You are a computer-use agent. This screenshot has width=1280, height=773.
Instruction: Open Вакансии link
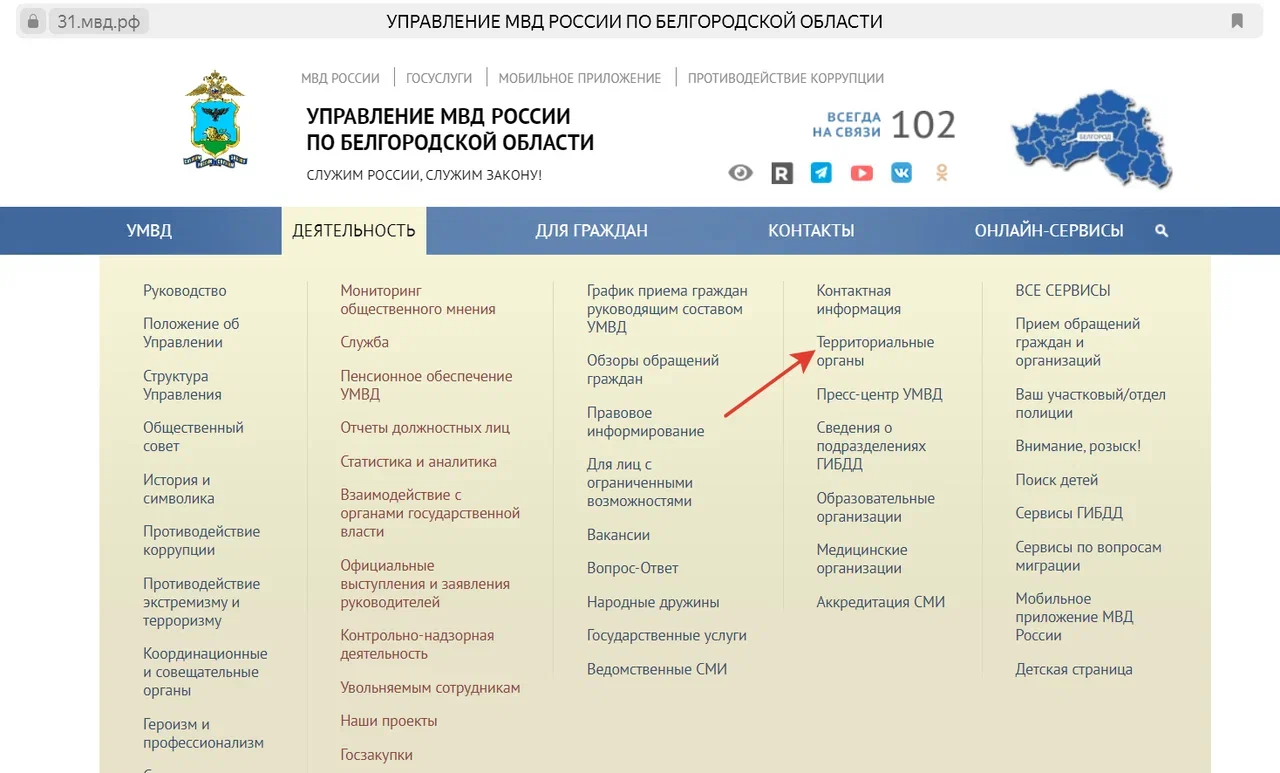[618, 535]
